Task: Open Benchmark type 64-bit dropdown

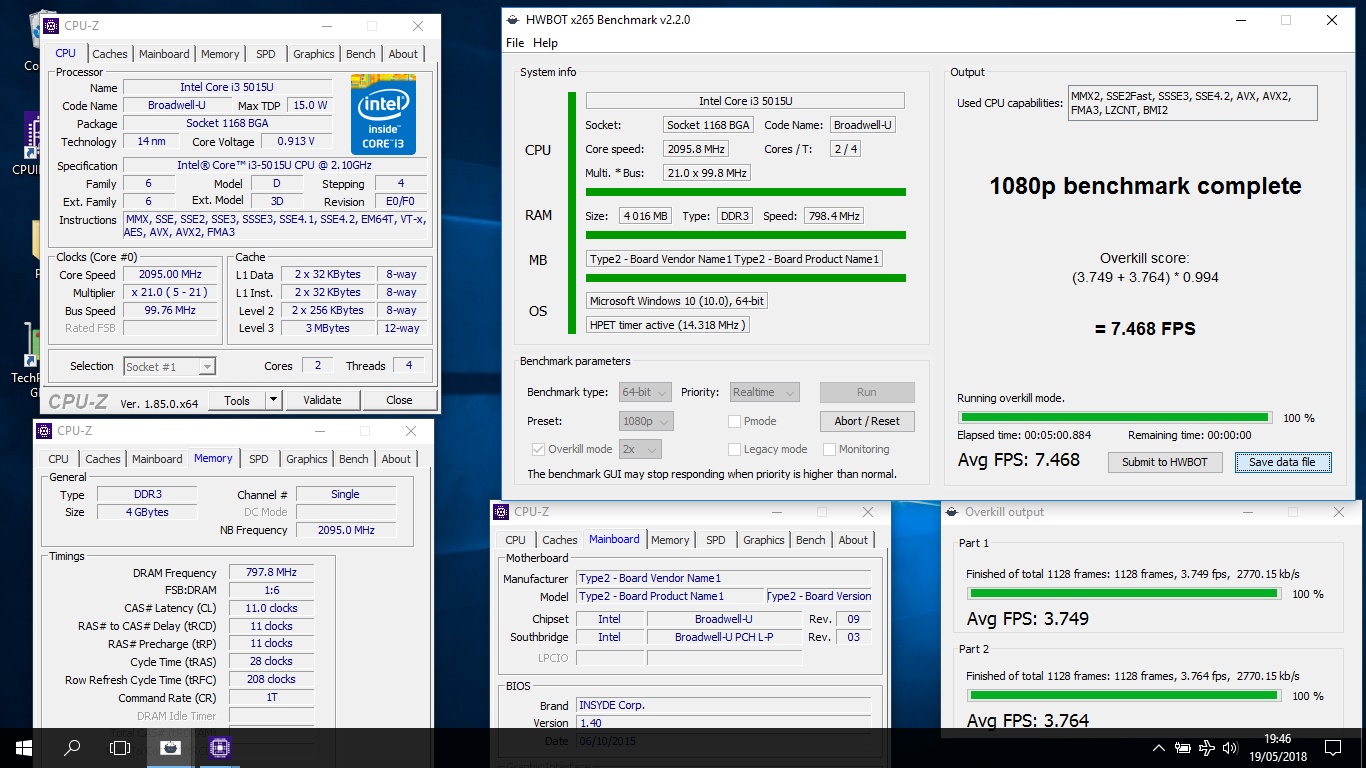Action: (x=646, y=392)
